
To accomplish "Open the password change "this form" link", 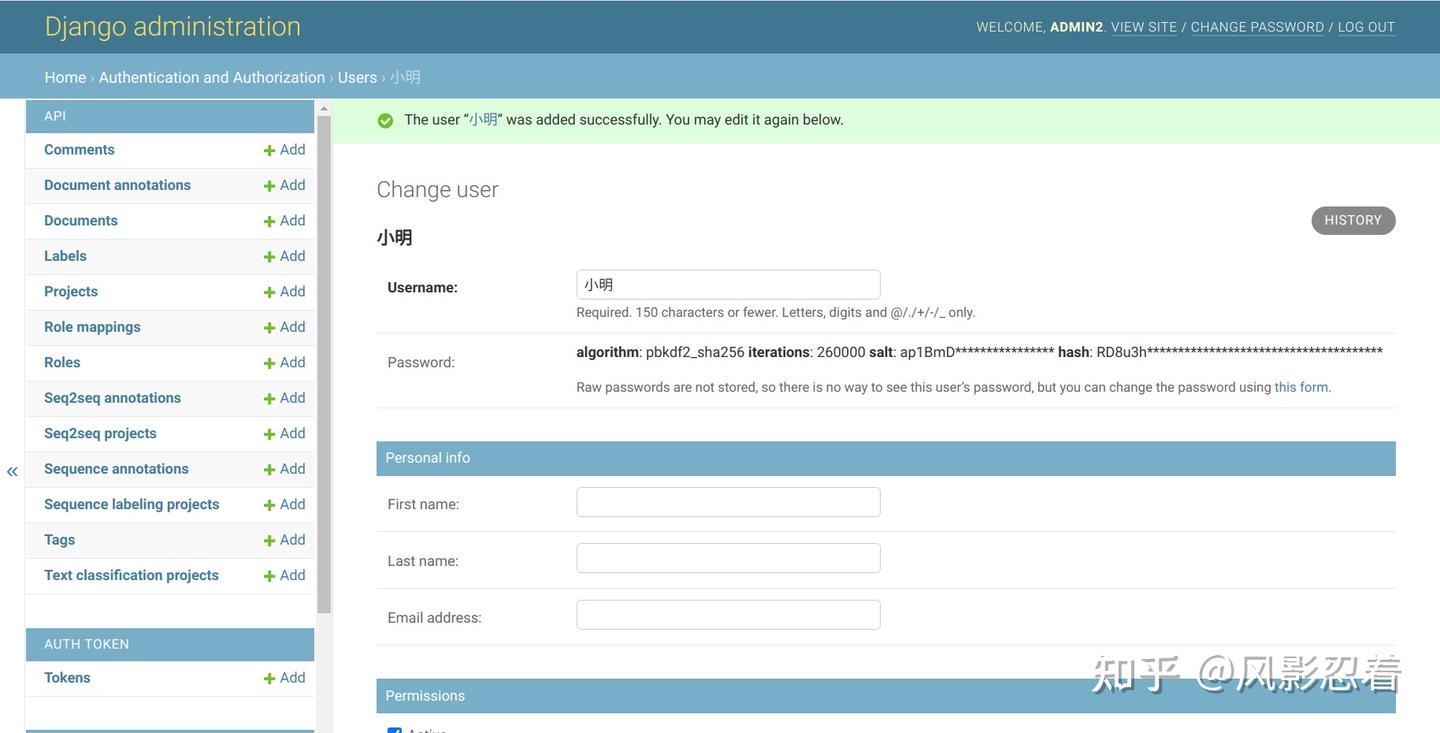I will [1301, 387].
